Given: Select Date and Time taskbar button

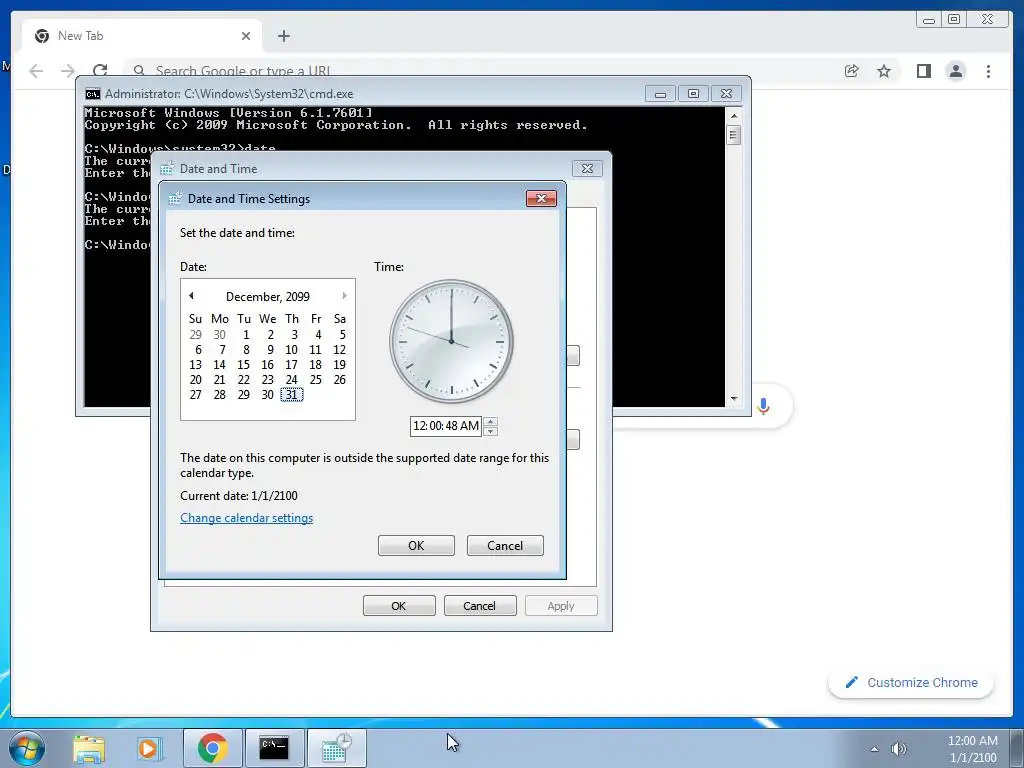Looking at the screenshot, I should click(336, 748).
